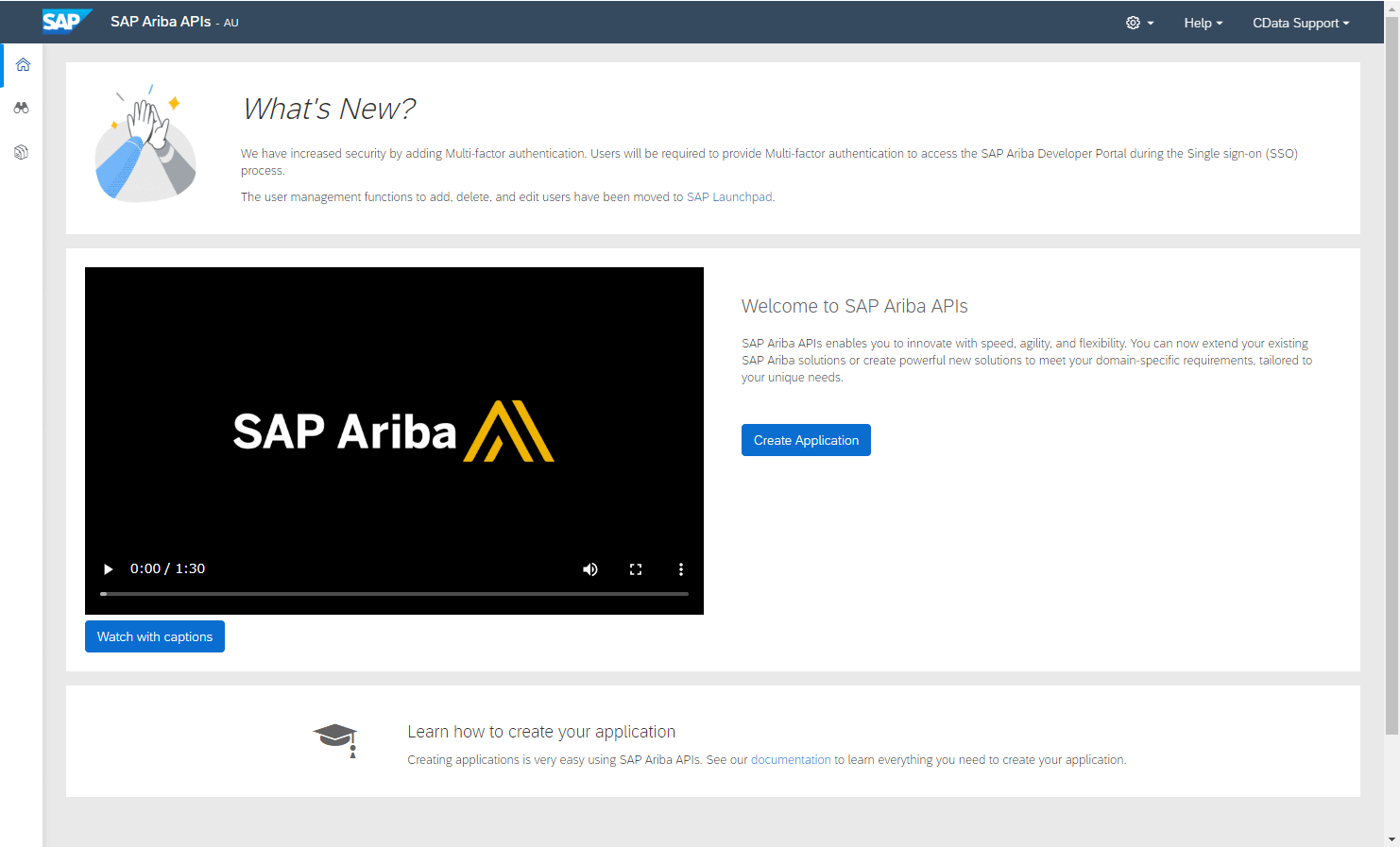1400x847 pixels.
Task: Switch the video to fullscreen
Action: point(636,569)
